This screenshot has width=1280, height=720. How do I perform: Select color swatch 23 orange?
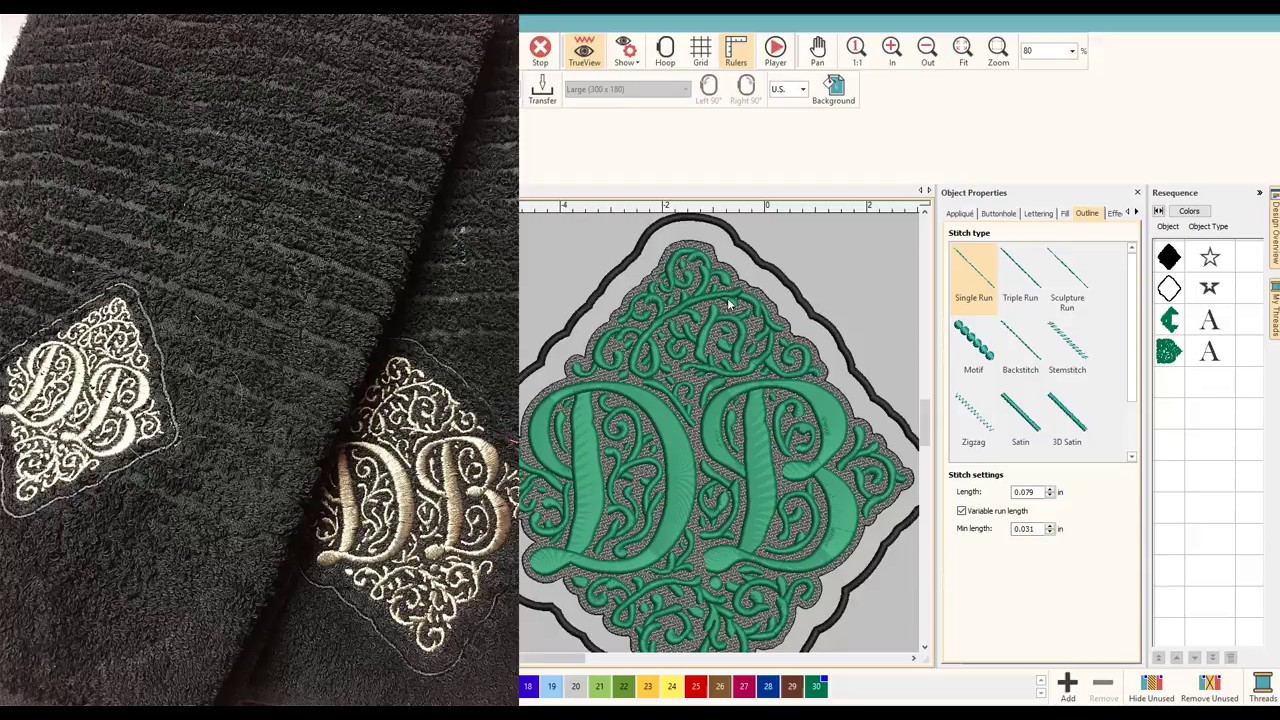648,686
